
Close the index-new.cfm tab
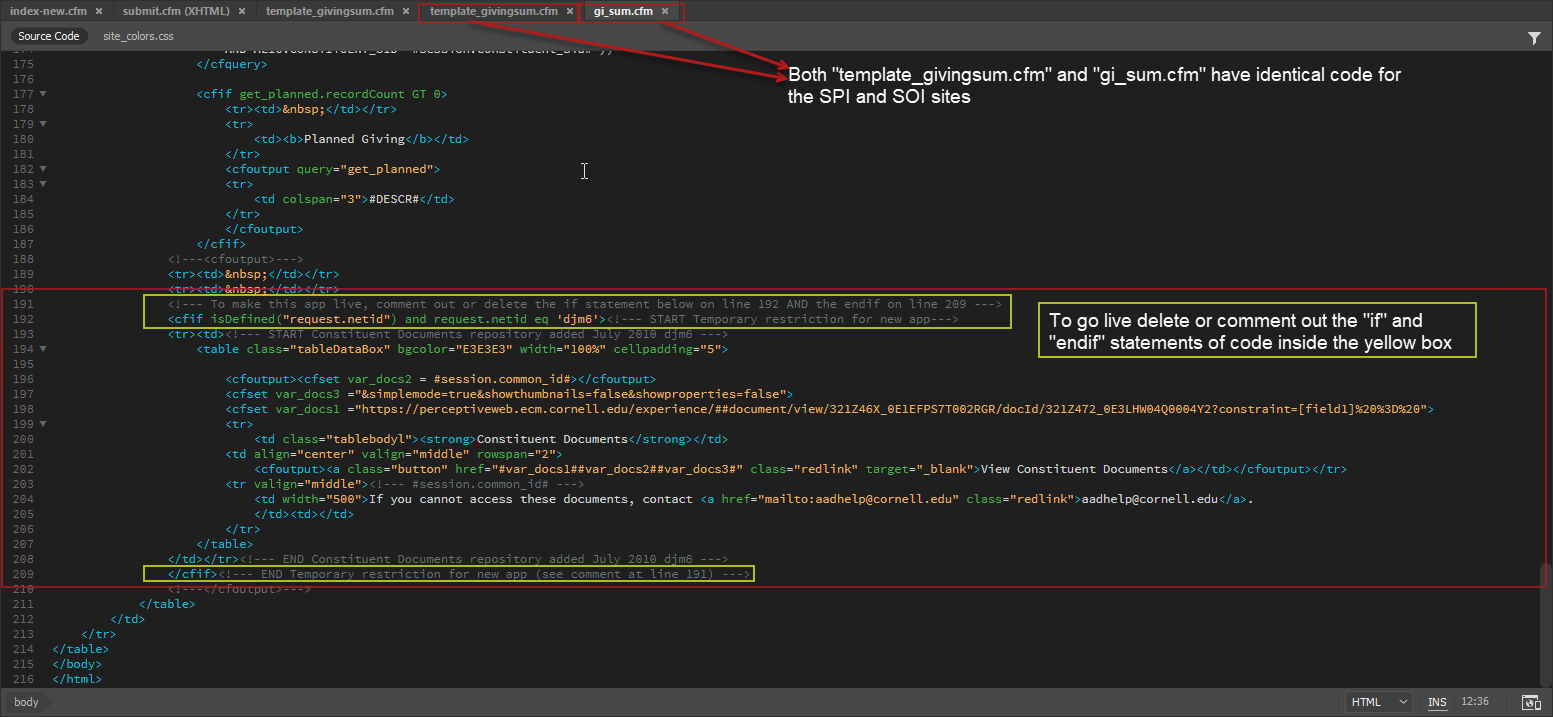[99, 11]
